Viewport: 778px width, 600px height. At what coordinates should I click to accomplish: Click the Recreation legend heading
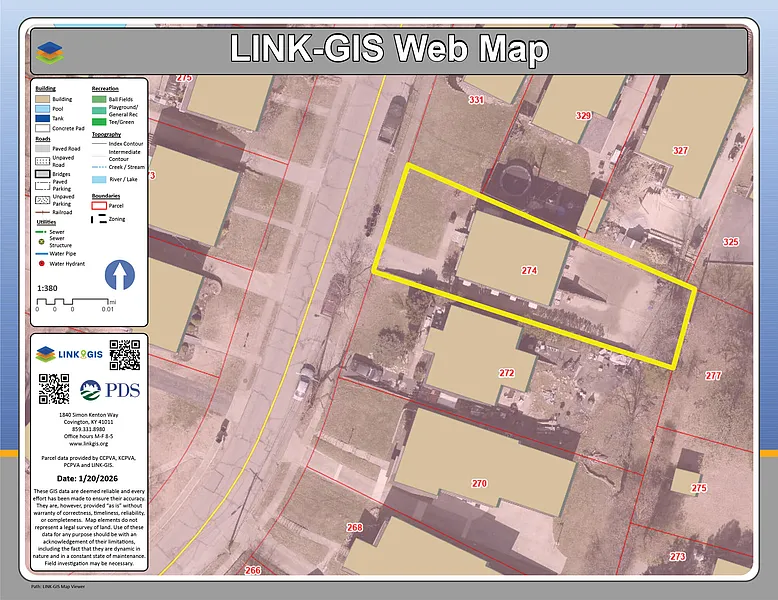pyautogui.click(x=105, y=88)
